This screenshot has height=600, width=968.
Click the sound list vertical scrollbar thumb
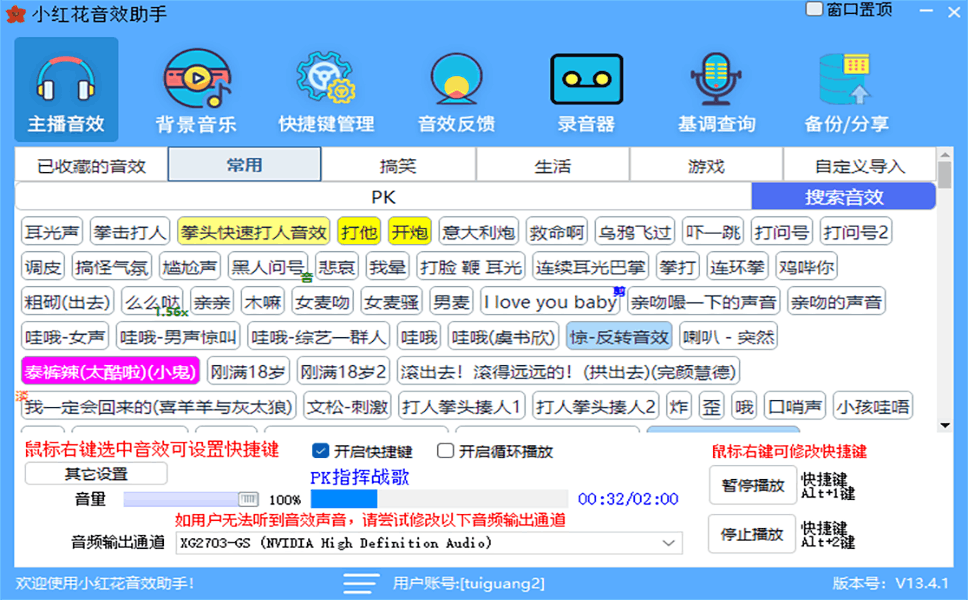pos(945,175)
